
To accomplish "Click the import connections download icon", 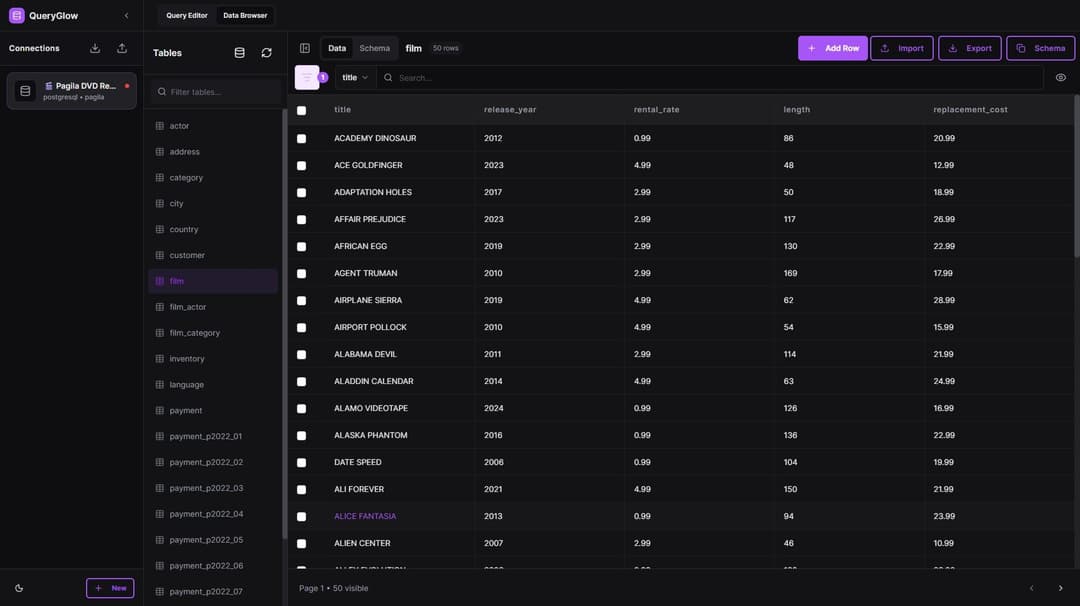I will click(95, 48).
